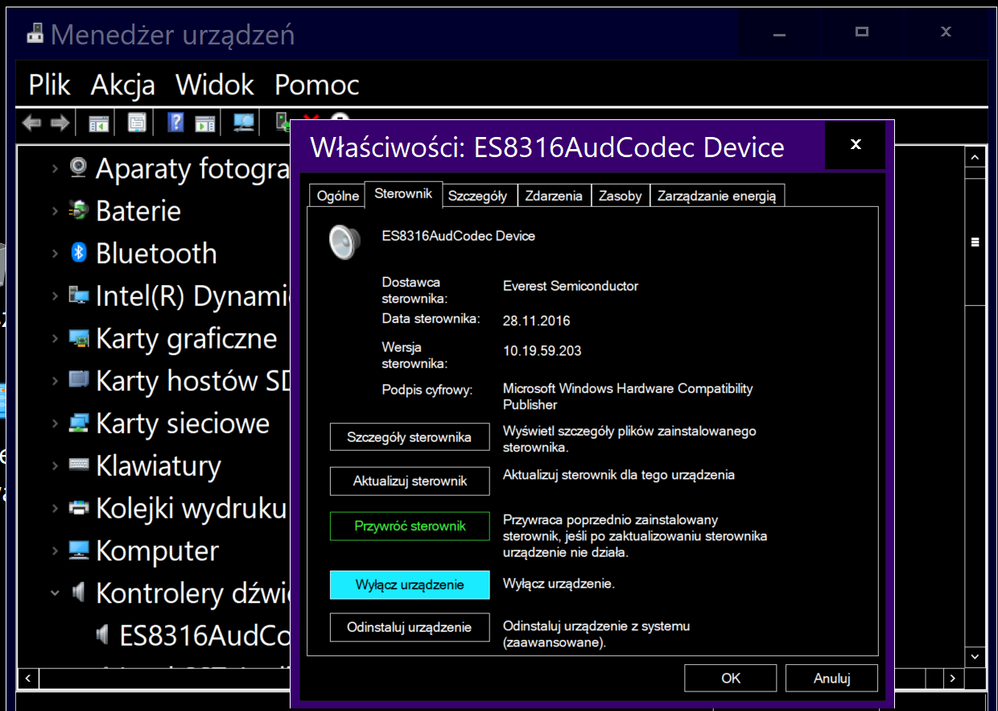Switch to the Zdarzenia tab

coord(554,196)
